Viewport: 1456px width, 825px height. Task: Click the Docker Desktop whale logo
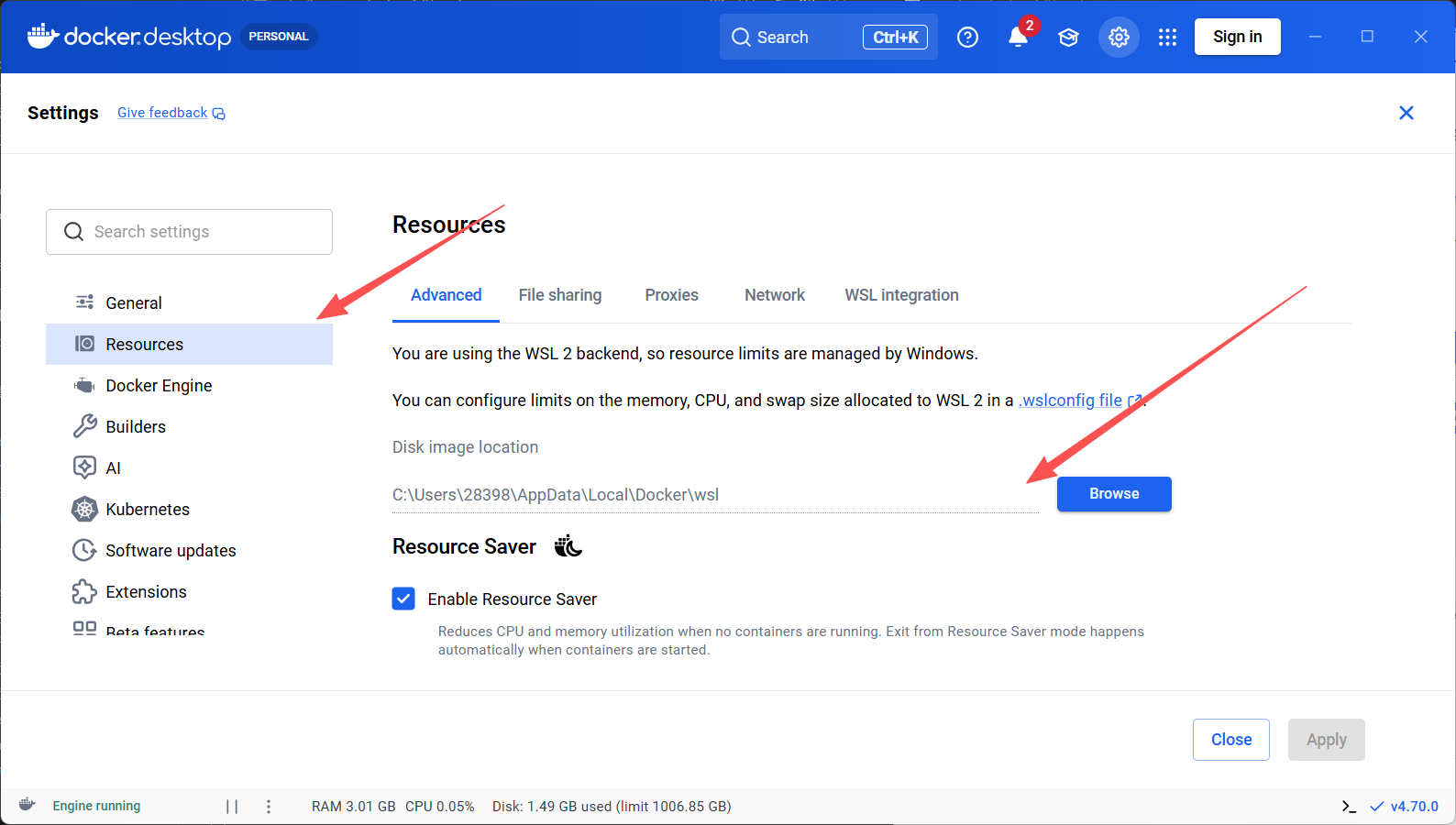click(x=43, y=37)
